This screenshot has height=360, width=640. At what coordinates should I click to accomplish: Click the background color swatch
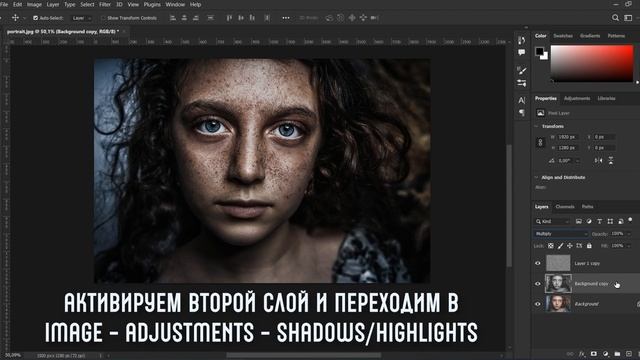(544, 57)
